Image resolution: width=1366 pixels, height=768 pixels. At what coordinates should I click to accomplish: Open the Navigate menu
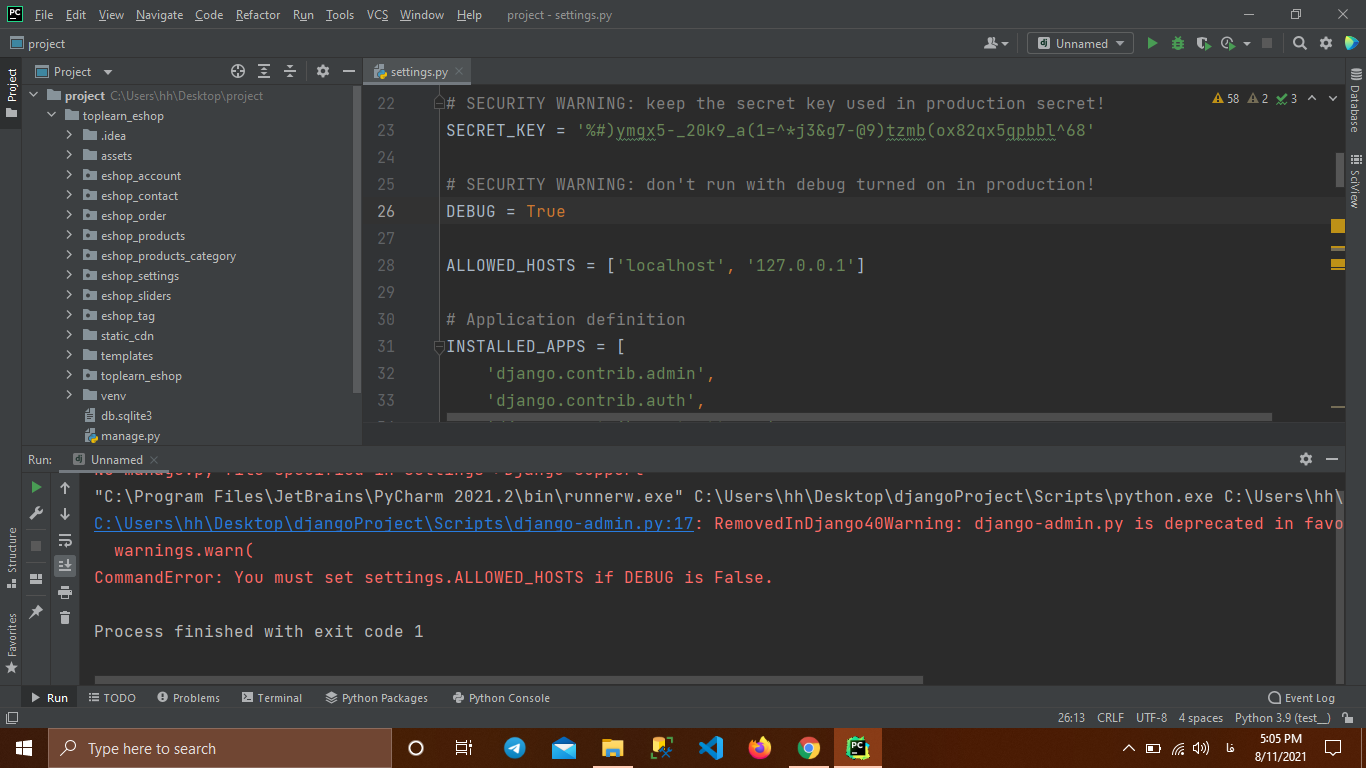(x=160, y=15)
